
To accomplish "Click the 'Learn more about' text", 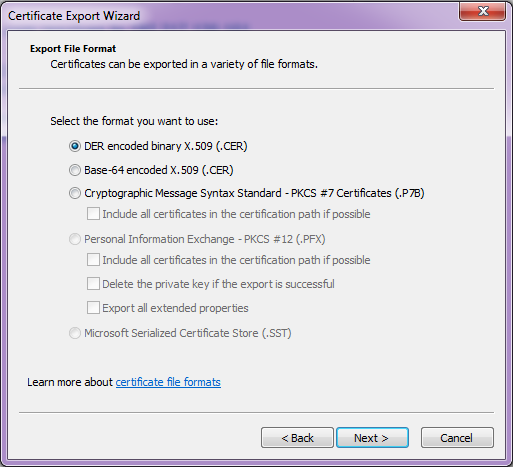I will point(70,382).
